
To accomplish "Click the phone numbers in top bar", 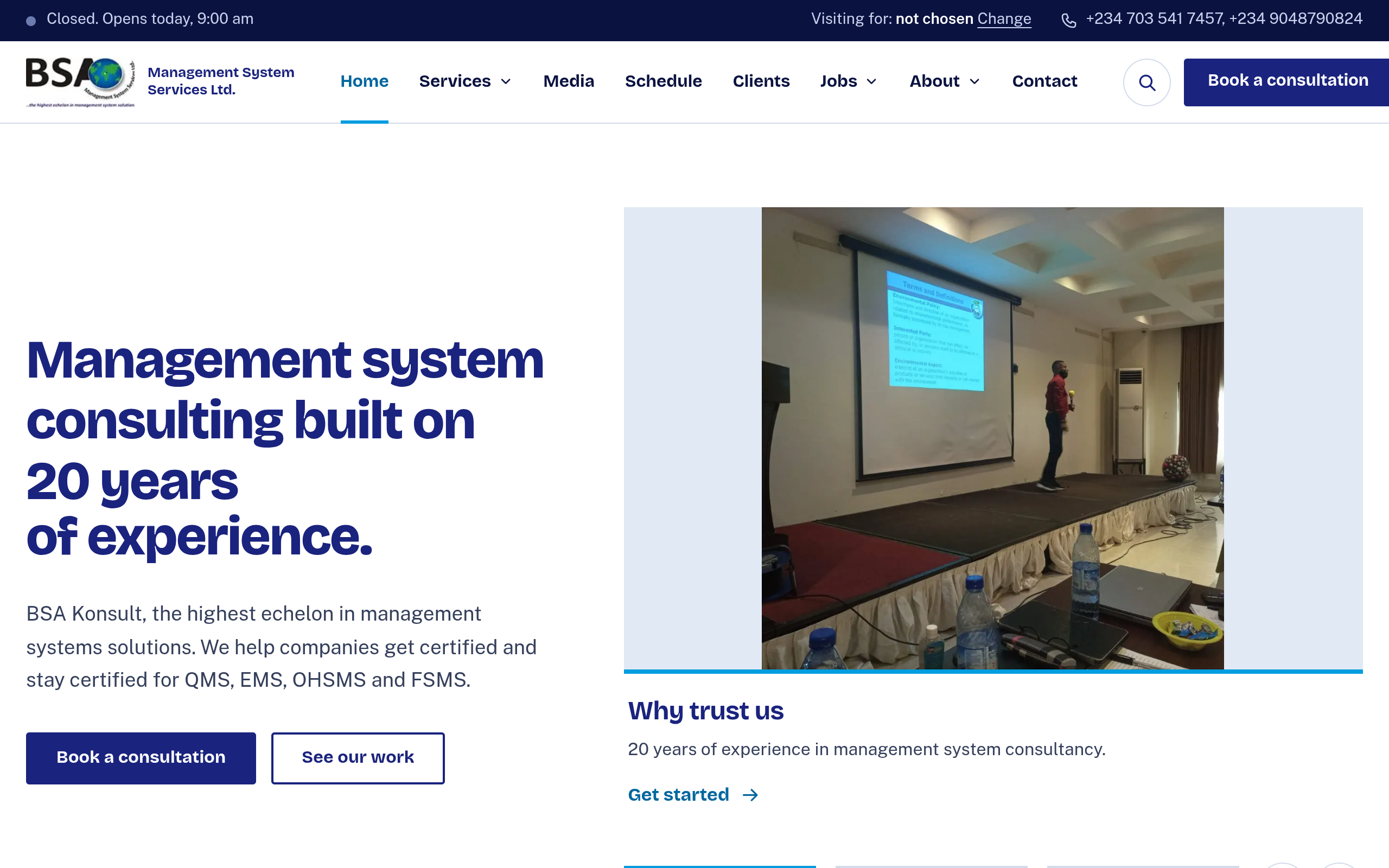I will coord(1224,19).
